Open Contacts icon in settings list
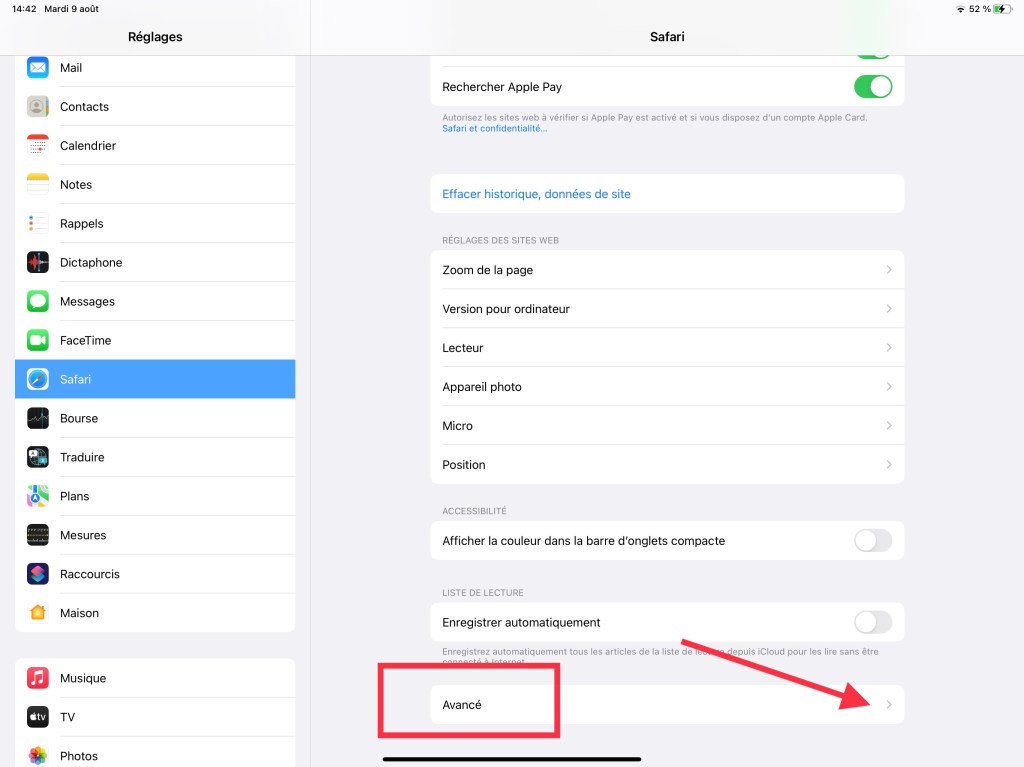The width and height of the screenshot is (1024, 767). click(x=38, y=107)
